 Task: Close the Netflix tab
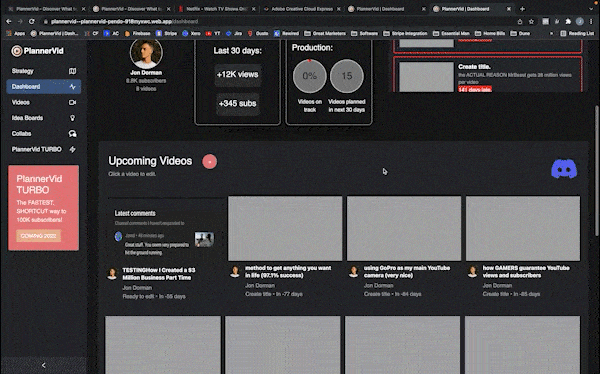(x=253, y=9)
